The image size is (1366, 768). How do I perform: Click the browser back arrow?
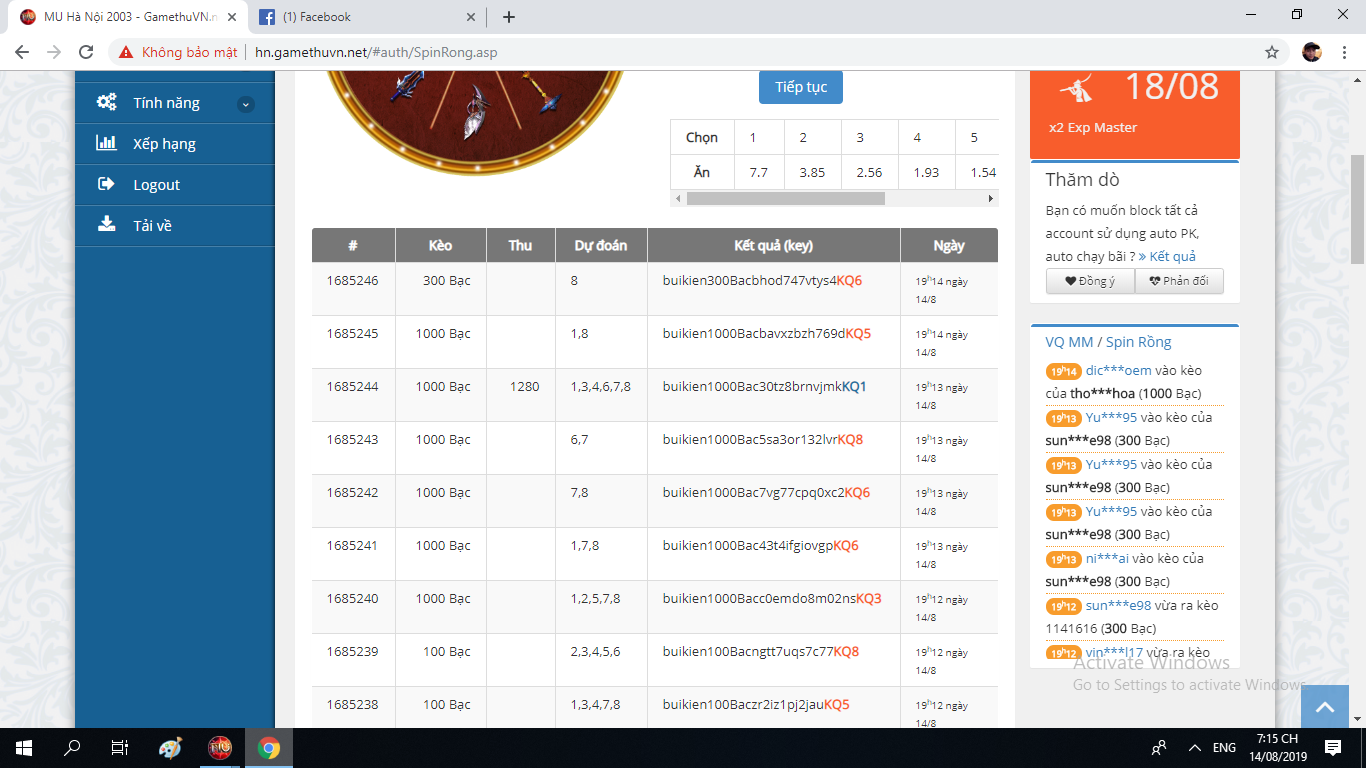pos(22,52)
